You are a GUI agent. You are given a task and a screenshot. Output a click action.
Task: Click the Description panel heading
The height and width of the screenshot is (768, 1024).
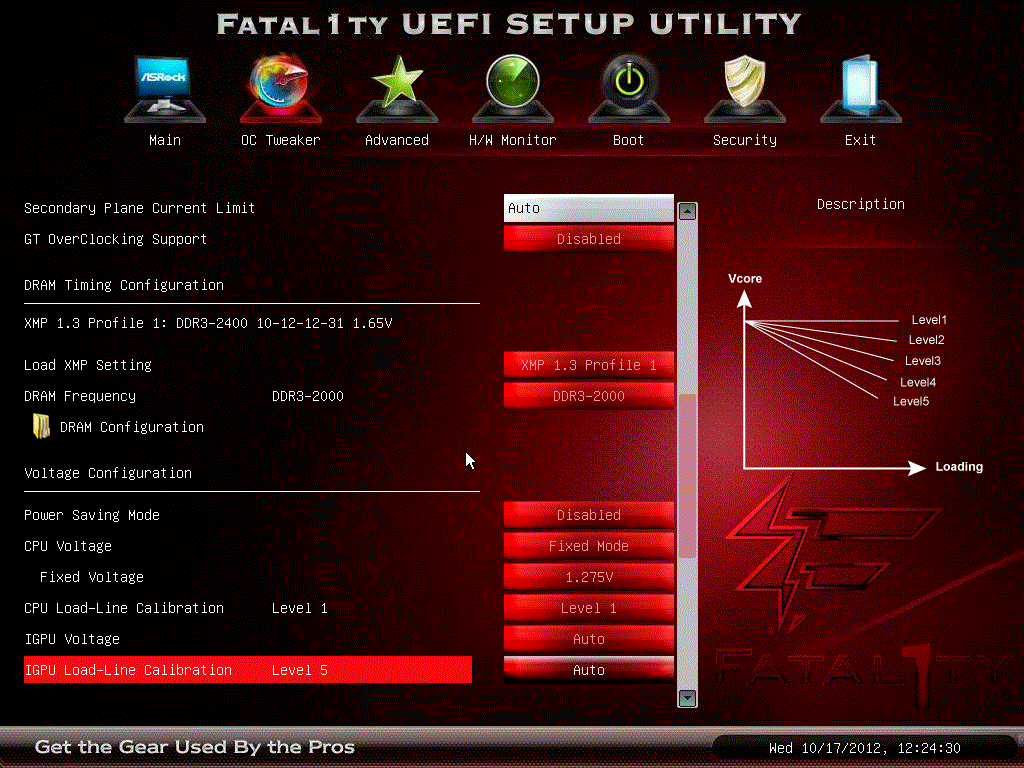pos(861,204)
